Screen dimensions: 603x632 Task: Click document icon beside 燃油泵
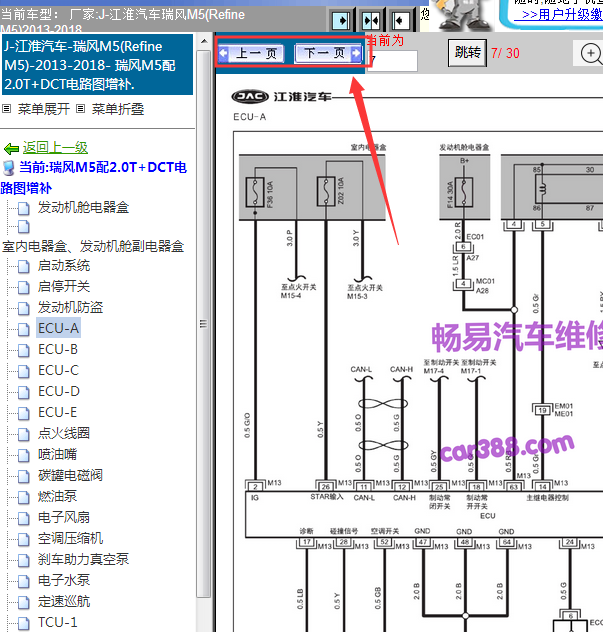pyautogui.click(x=24, y=497)
